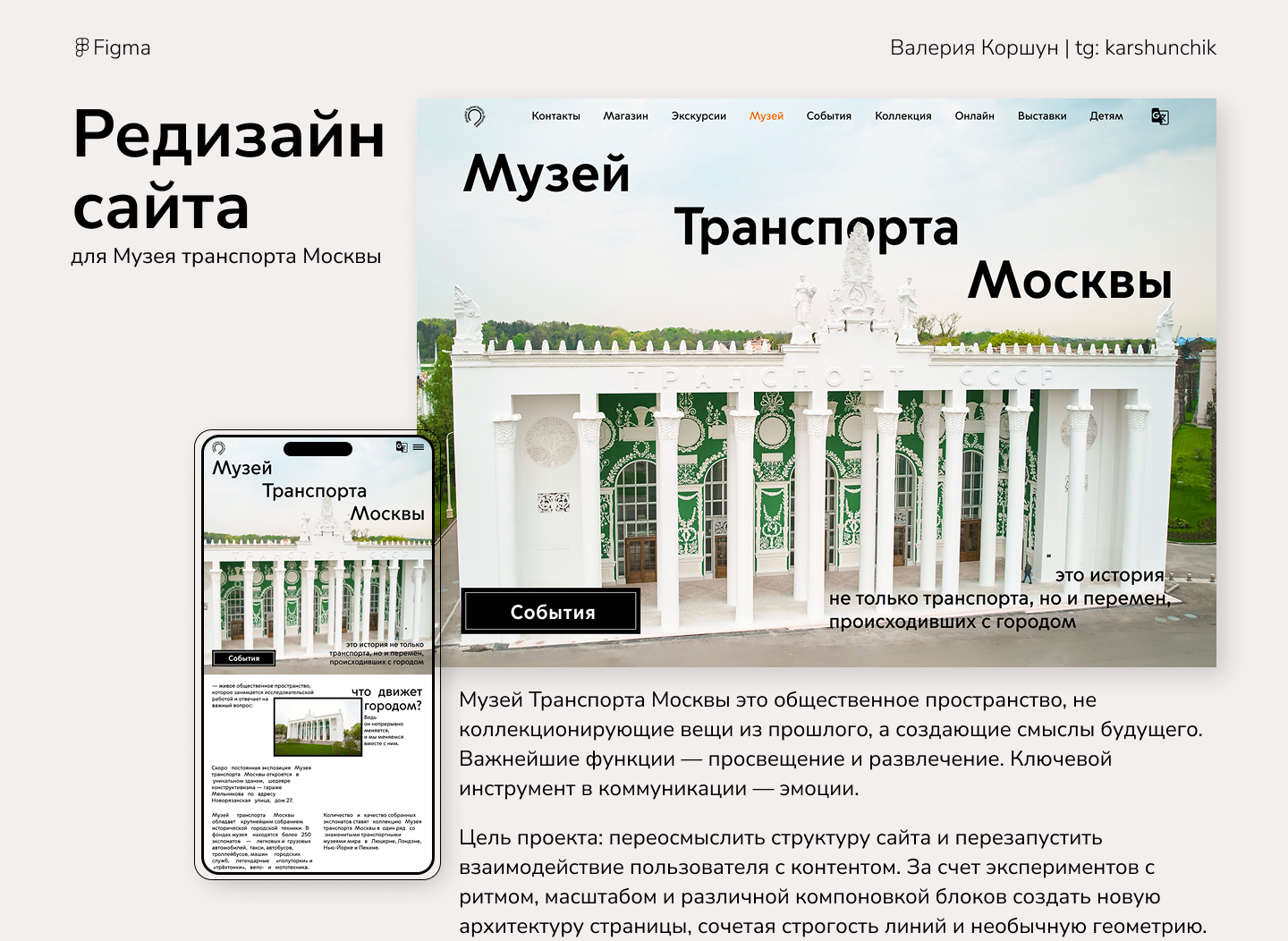Select the "Онлайн" menu item
Image resolution: width=1288 pixels, height=941 pixels.
(x=975, y=115)
